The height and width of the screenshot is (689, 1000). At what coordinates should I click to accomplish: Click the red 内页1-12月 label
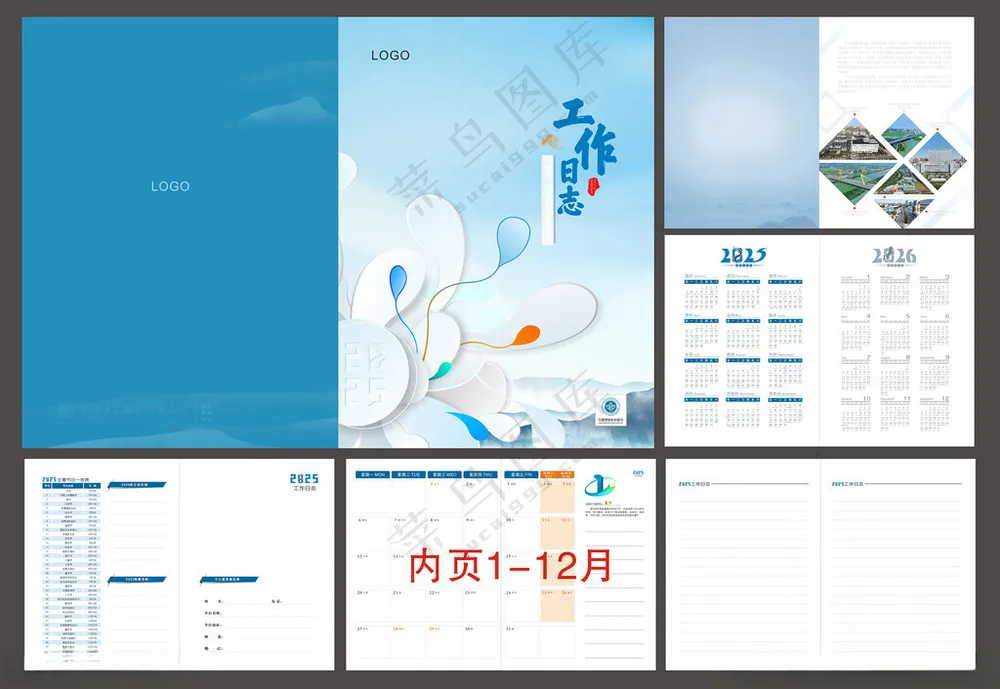point(510,567)
